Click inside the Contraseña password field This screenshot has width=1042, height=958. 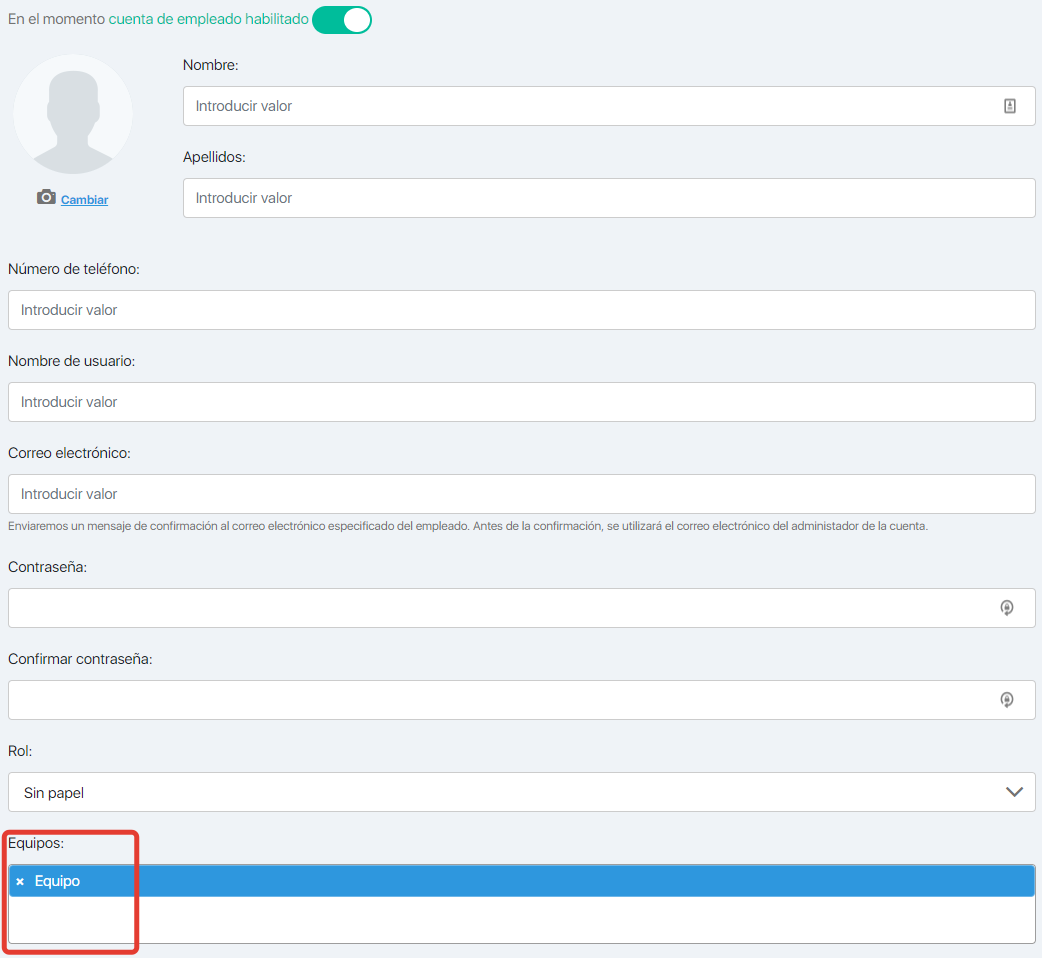click(x=500, y=608)
